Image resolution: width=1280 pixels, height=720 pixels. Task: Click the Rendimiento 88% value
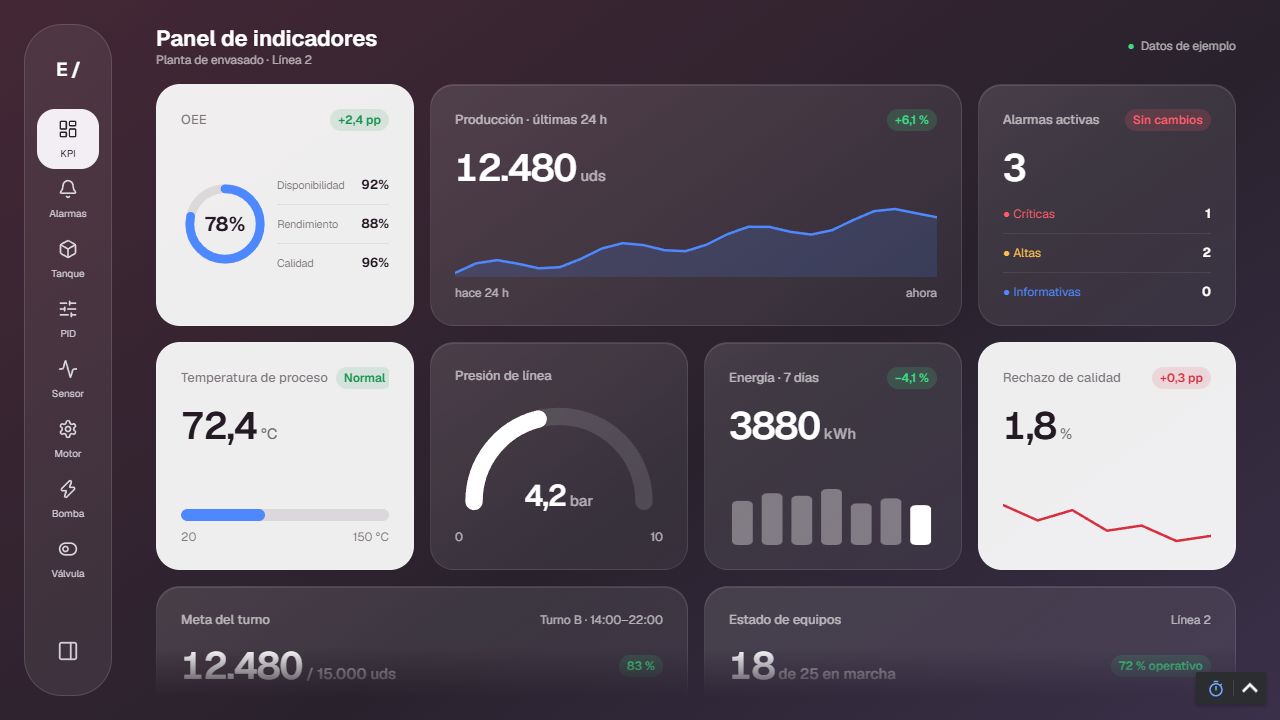point(375,224)
